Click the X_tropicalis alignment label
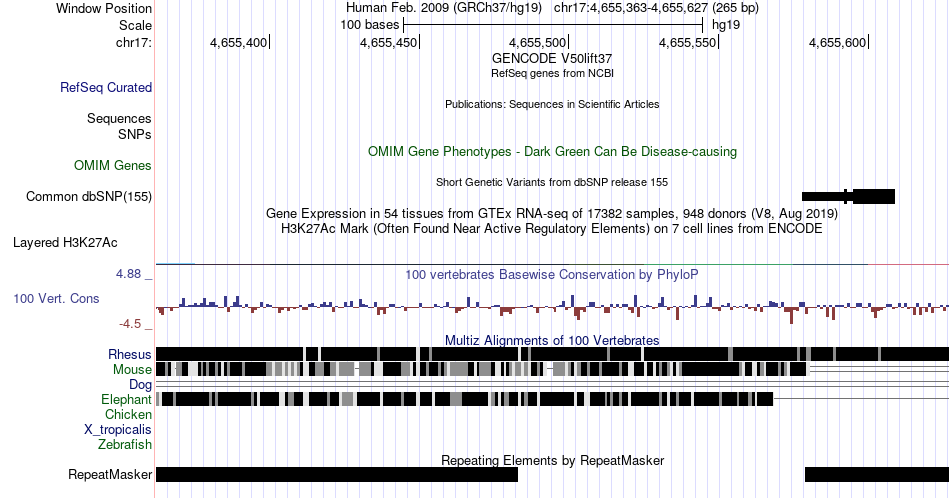 (x=118, y=430)
